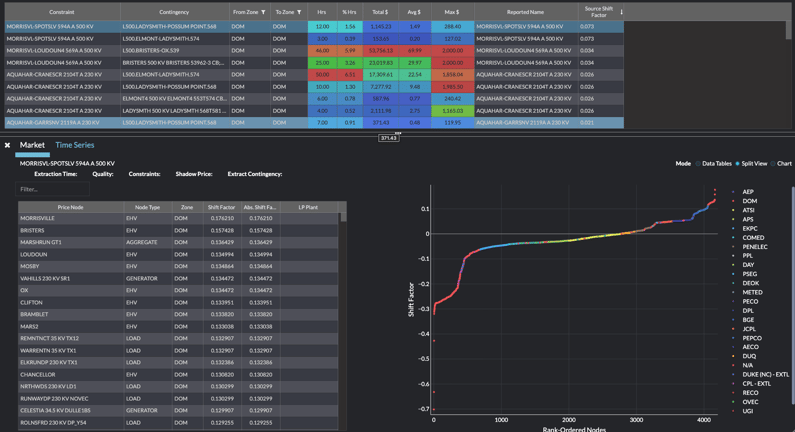Click the 50.00 Hrs cell

[x=322, y=75]
